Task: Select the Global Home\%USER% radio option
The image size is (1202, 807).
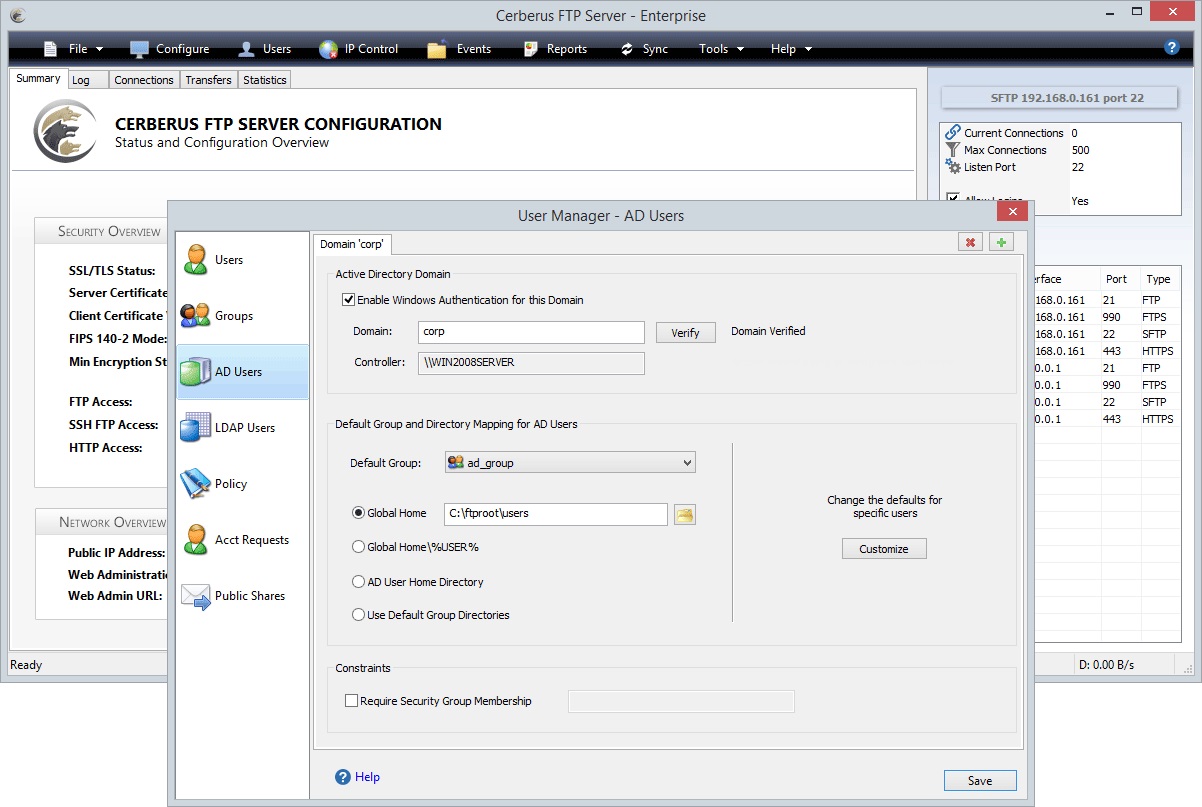Action: coord(358,547)
